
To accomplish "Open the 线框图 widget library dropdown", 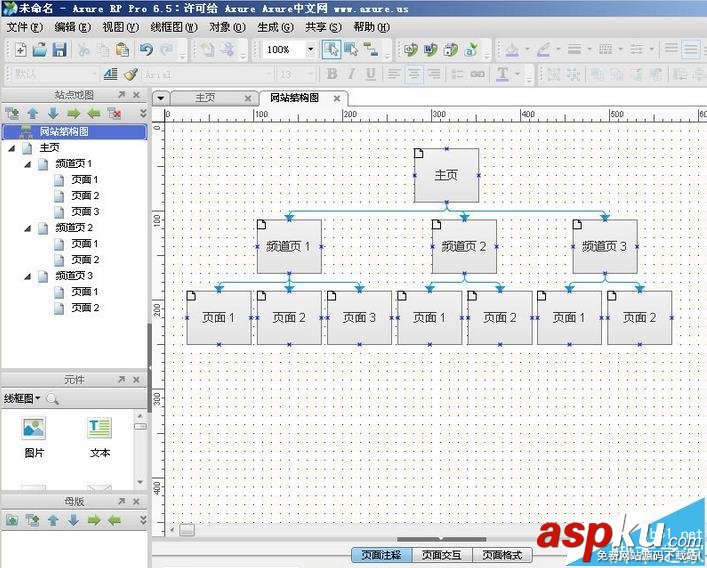I will 22,399.
